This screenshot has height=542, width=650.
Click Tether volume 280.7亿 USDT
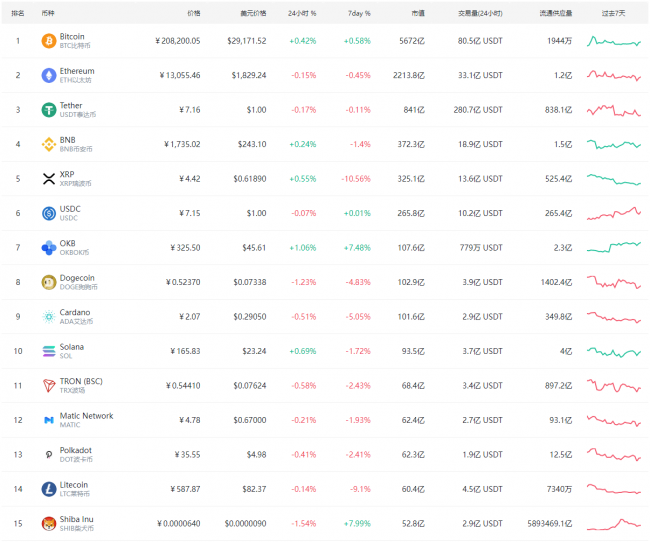tap(478, 110)
